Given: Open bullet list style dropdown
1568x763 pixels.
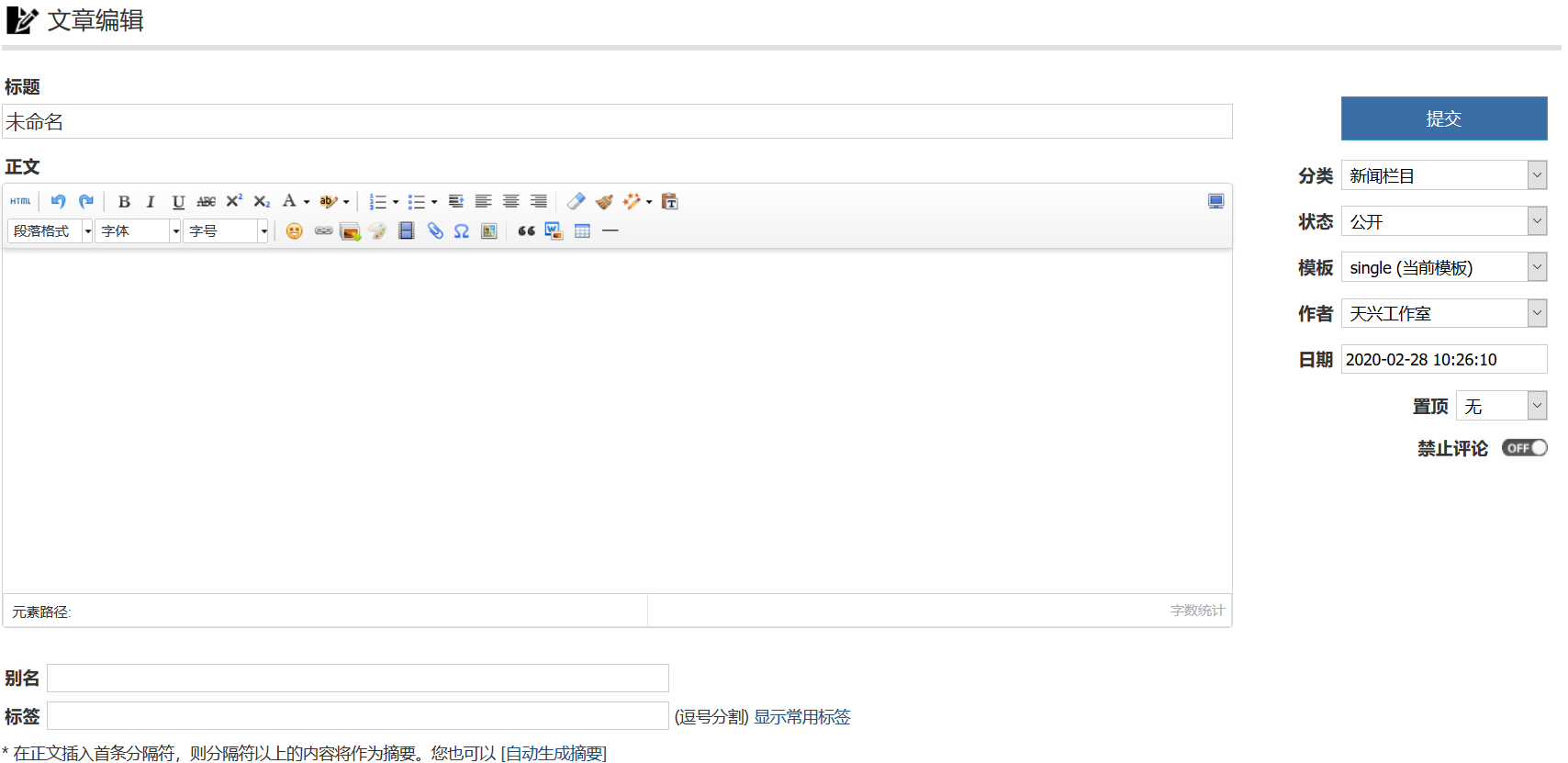Looking at the screenshot, I should click(434, 202).
